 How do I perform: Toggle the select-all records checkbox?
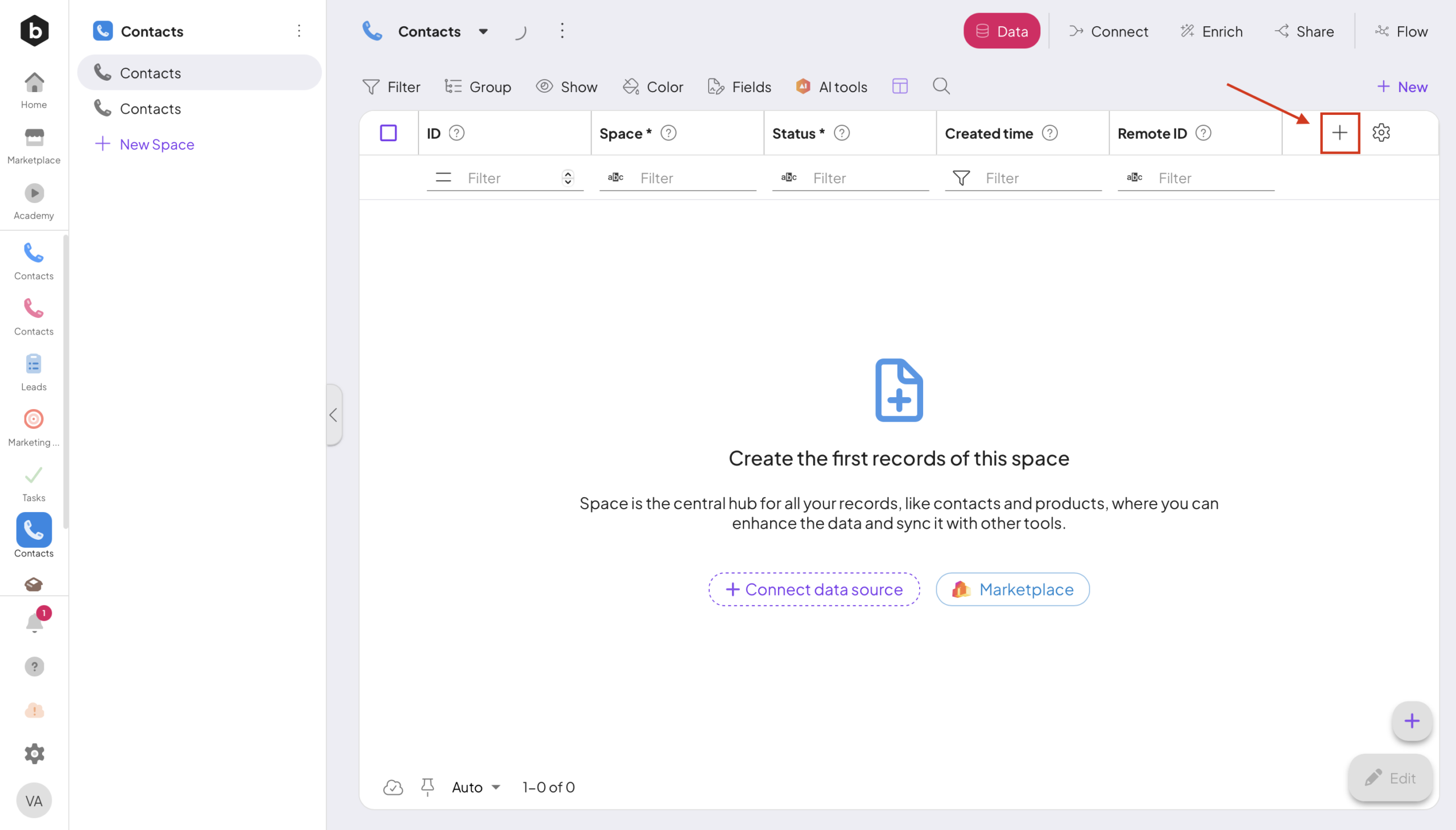[x=388, y=133]
